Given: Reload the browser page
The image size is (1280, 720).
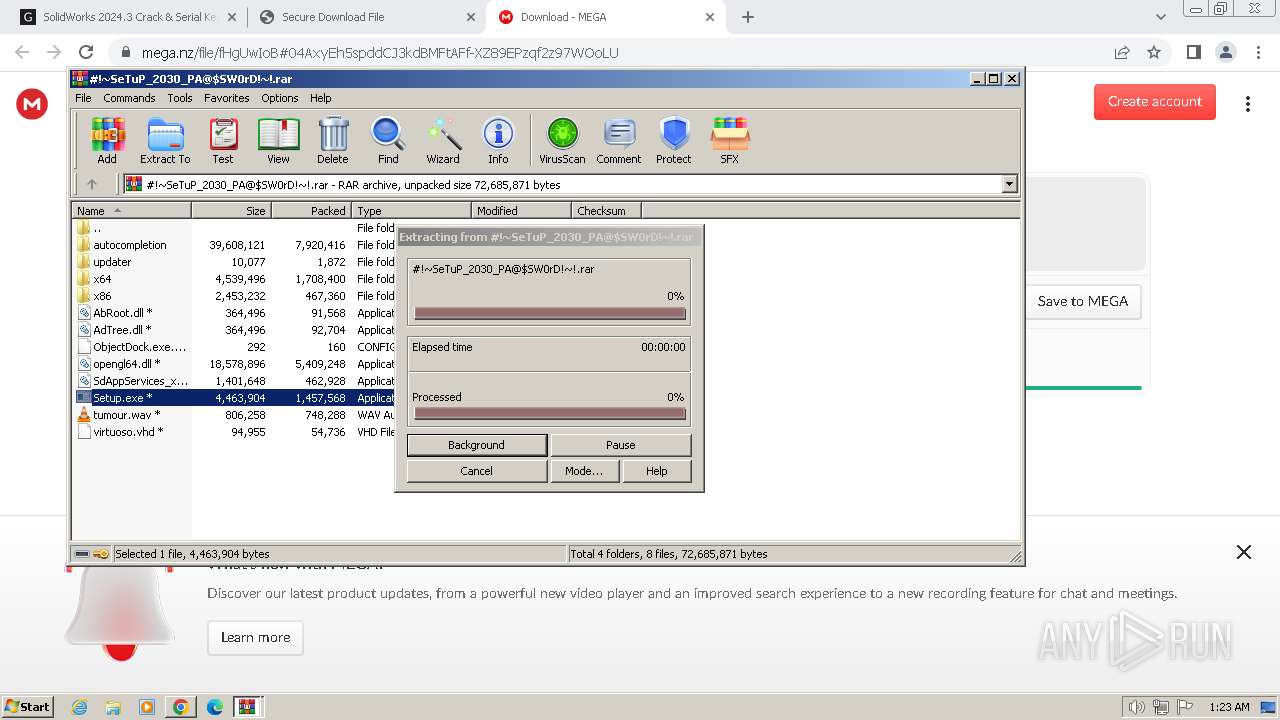Looking at the screenshot, I should (86, 52).
